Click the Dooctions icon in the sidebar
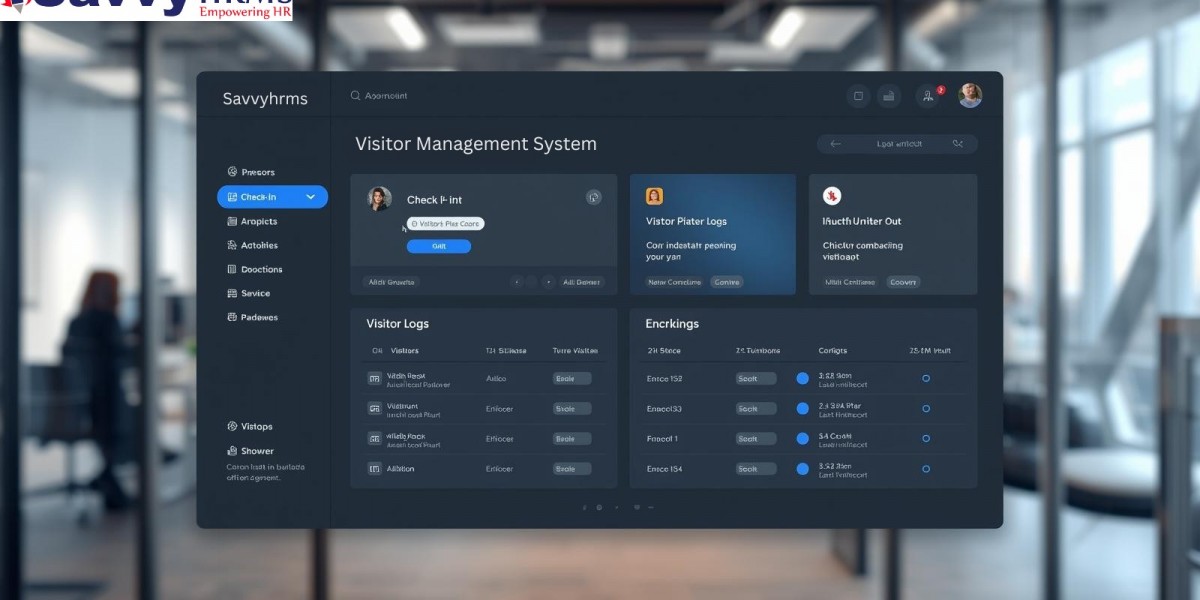1200x600 pixels. click(231, 269)
